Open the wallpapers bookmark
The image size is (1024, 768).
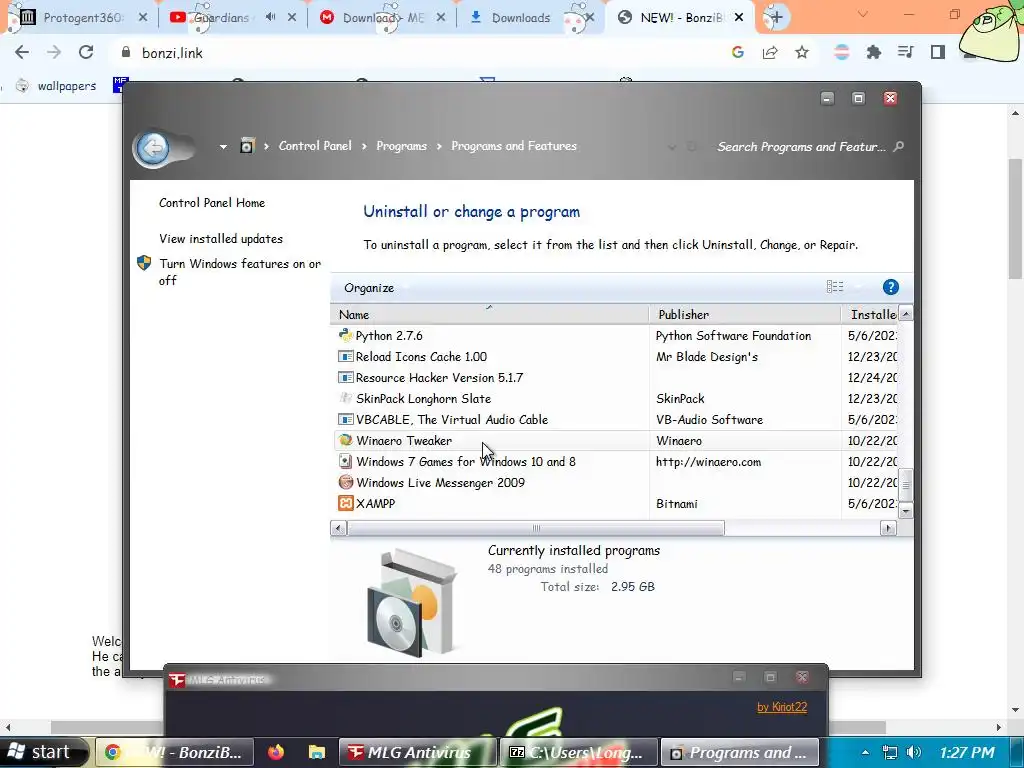(56, 86)
